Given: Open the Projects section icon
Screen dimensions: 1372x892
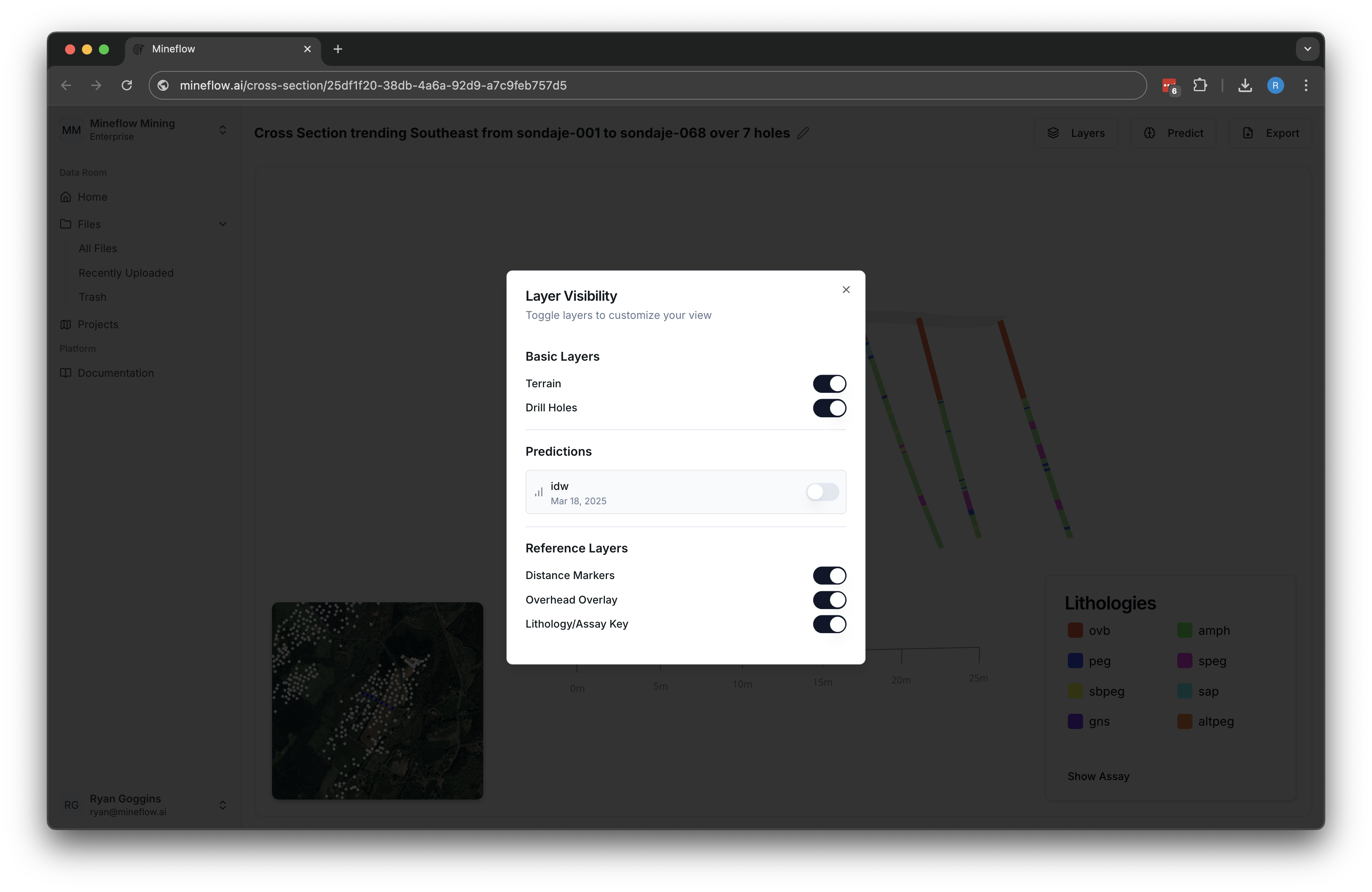Looking at the screenshot, I should [66, 324].
